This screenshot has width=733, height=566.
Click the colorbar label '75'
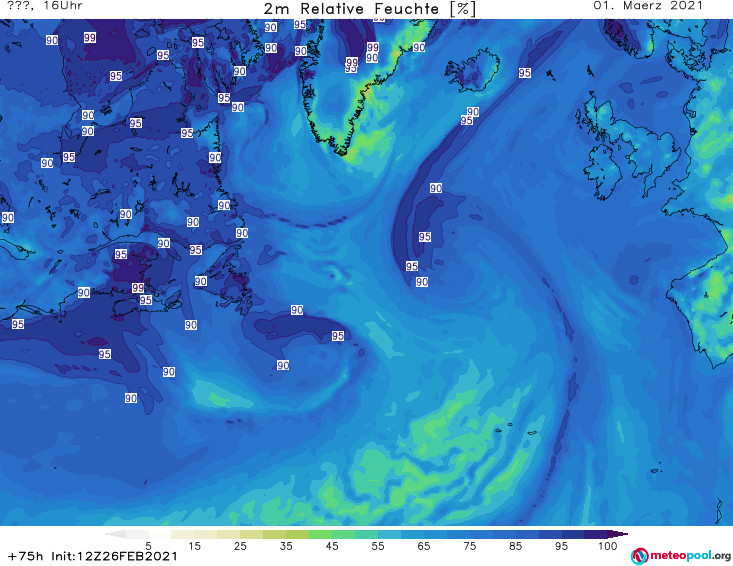pos(469,546)
